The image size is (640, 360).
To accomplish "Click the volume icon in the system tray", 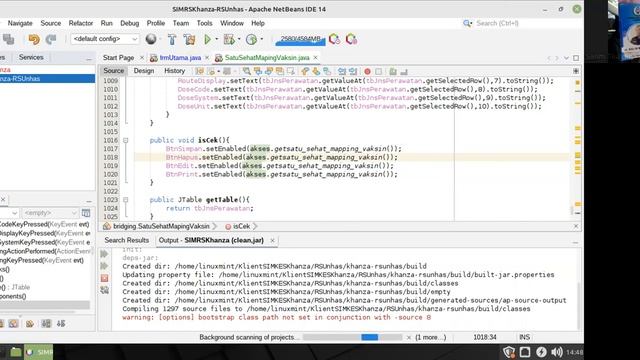I will point(557,352).
